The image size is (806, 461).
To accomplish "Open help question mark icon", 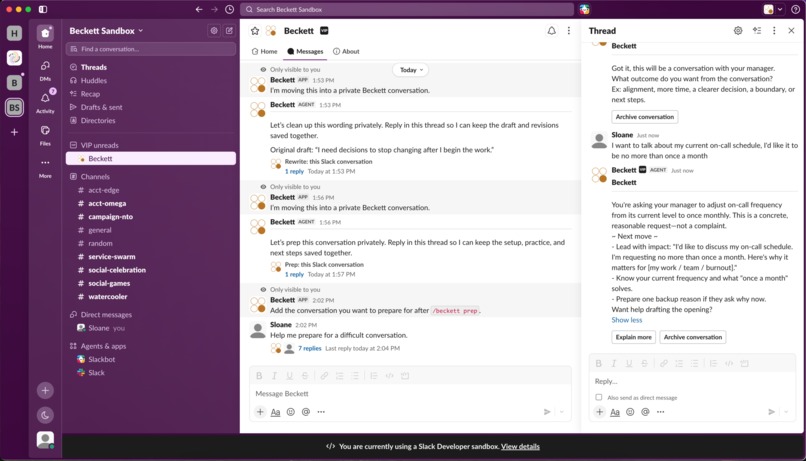I will click(x=795, y=9).
